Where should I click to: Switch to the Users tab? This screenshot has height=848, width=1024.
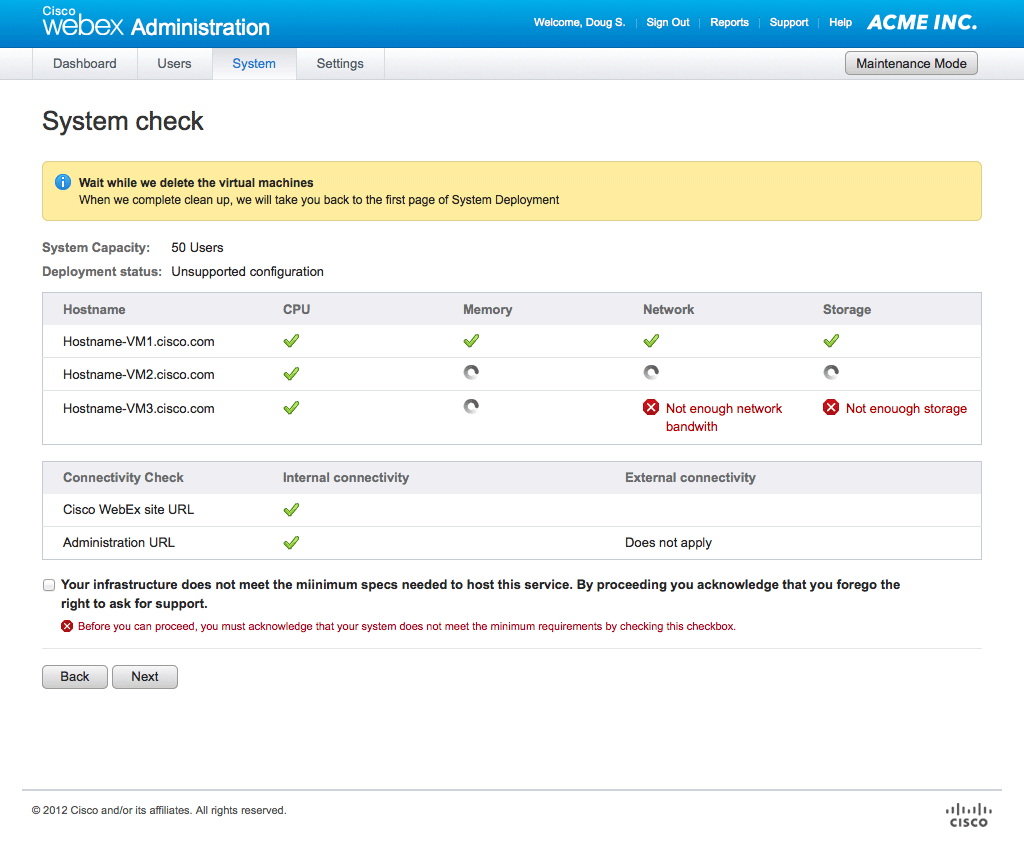click(174, 64)
